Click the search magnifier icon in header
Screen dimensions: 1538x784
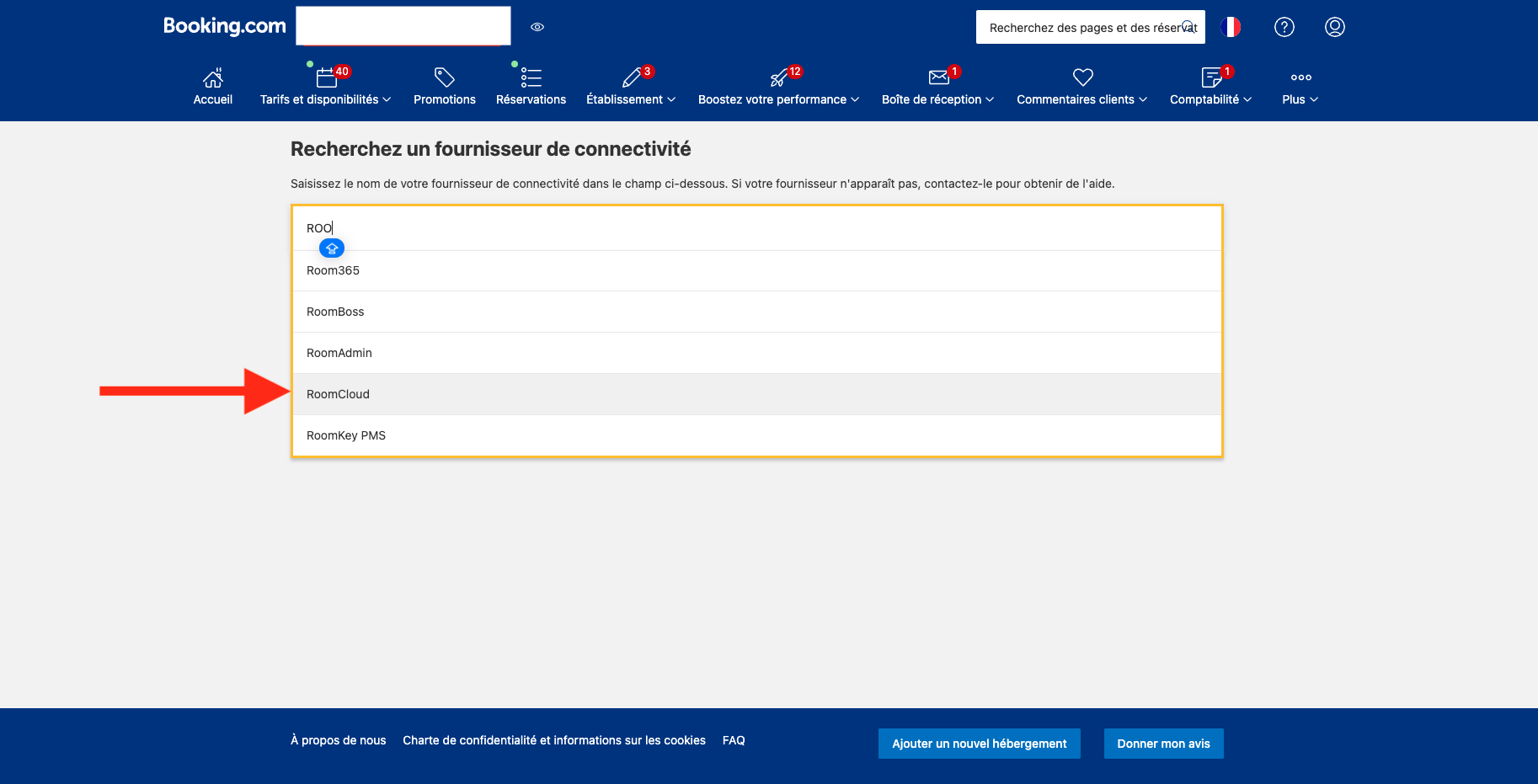click(1188, 27)
